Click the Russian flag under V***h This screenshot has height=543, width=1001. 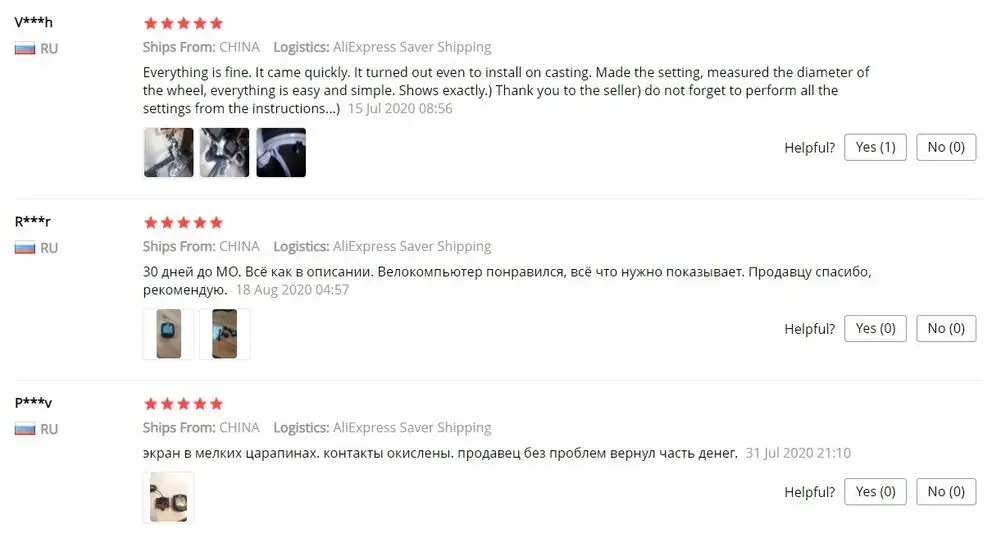(x=25, y=48)
